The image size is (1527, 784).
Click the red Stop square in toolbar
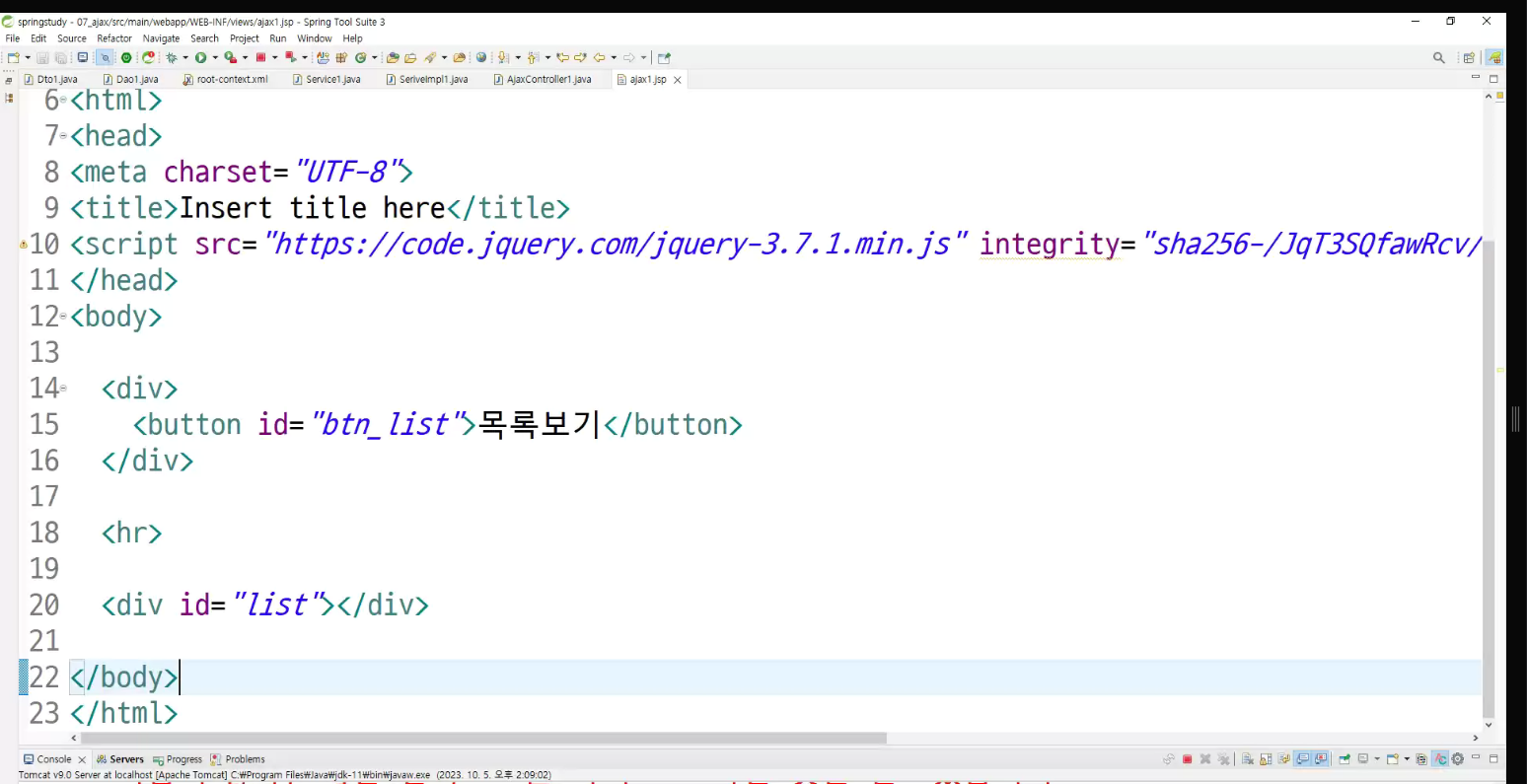(260, 57)
